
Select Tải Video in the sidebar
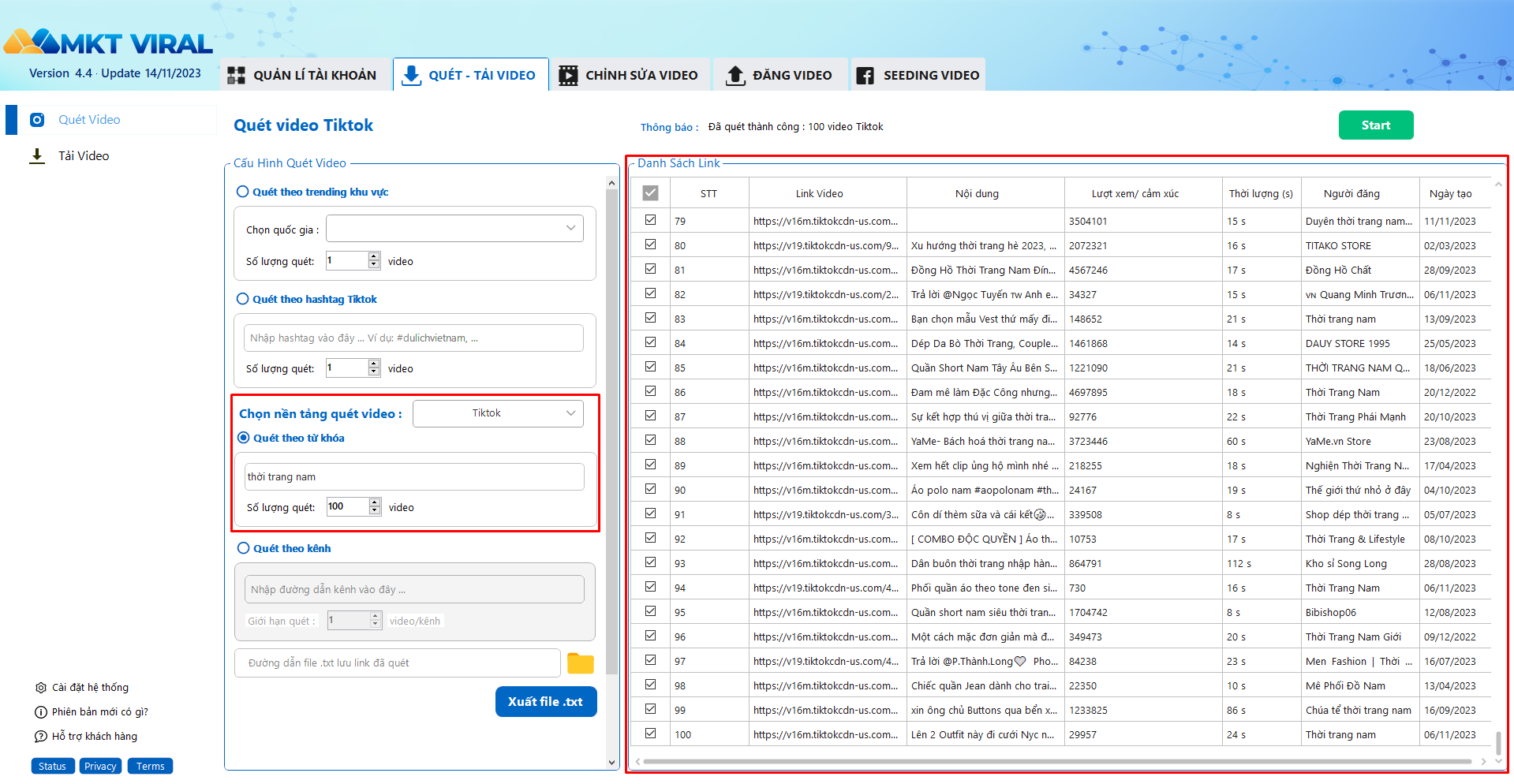(x=84, y=156)
